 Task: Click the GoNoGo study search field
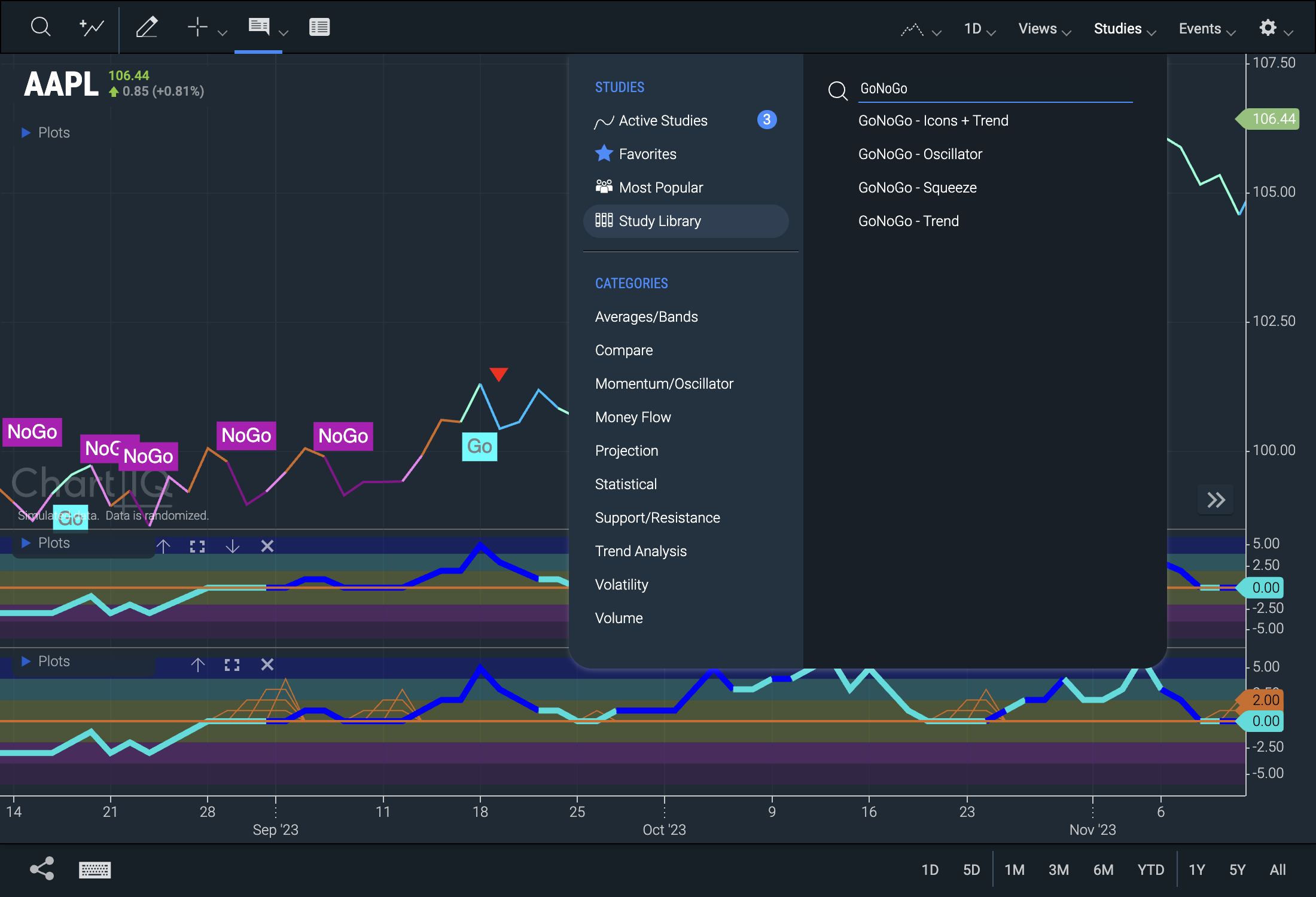995,89
